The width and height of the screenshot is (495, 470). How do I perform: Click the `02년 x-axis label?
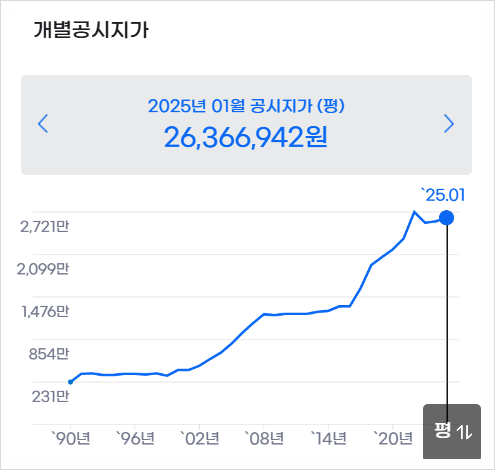click(x=199, y=438)
